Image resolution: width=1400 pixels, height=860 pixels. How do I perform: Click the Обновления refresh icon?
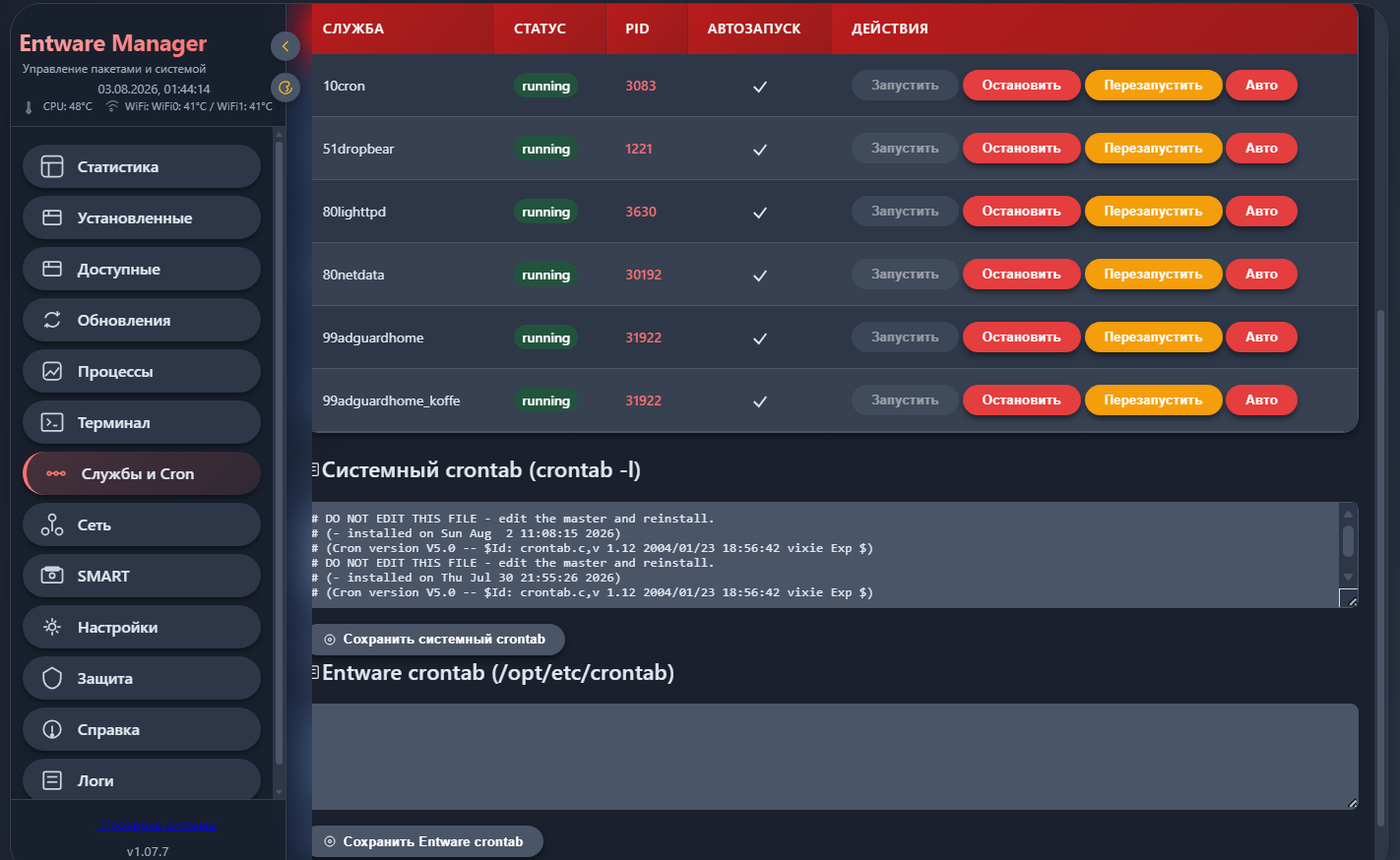click(52, 320)
